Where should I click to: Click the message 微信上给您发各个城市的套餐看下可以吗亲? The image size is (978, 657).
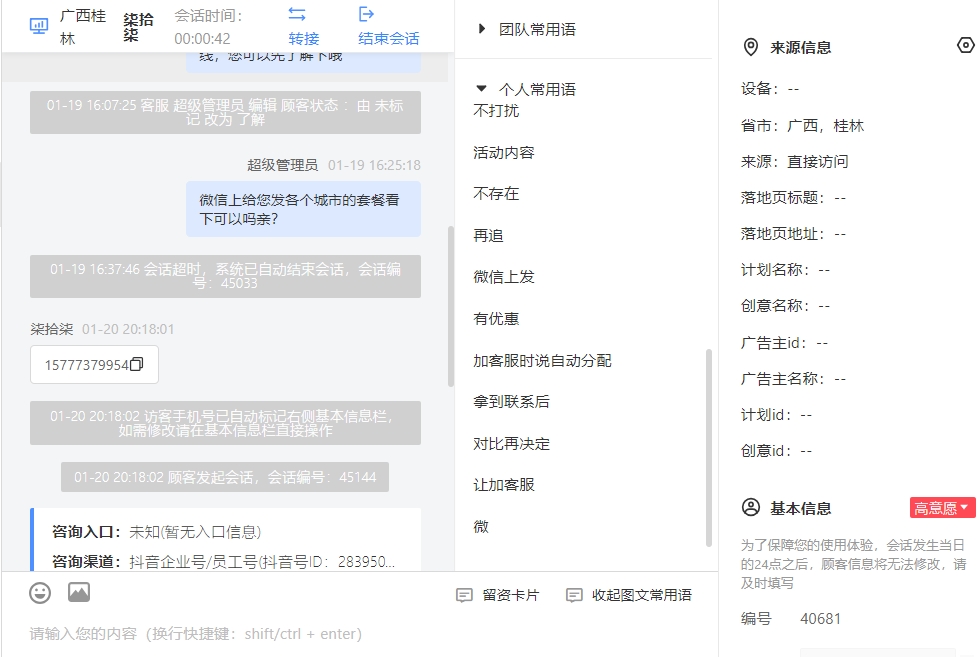[303, 209]
